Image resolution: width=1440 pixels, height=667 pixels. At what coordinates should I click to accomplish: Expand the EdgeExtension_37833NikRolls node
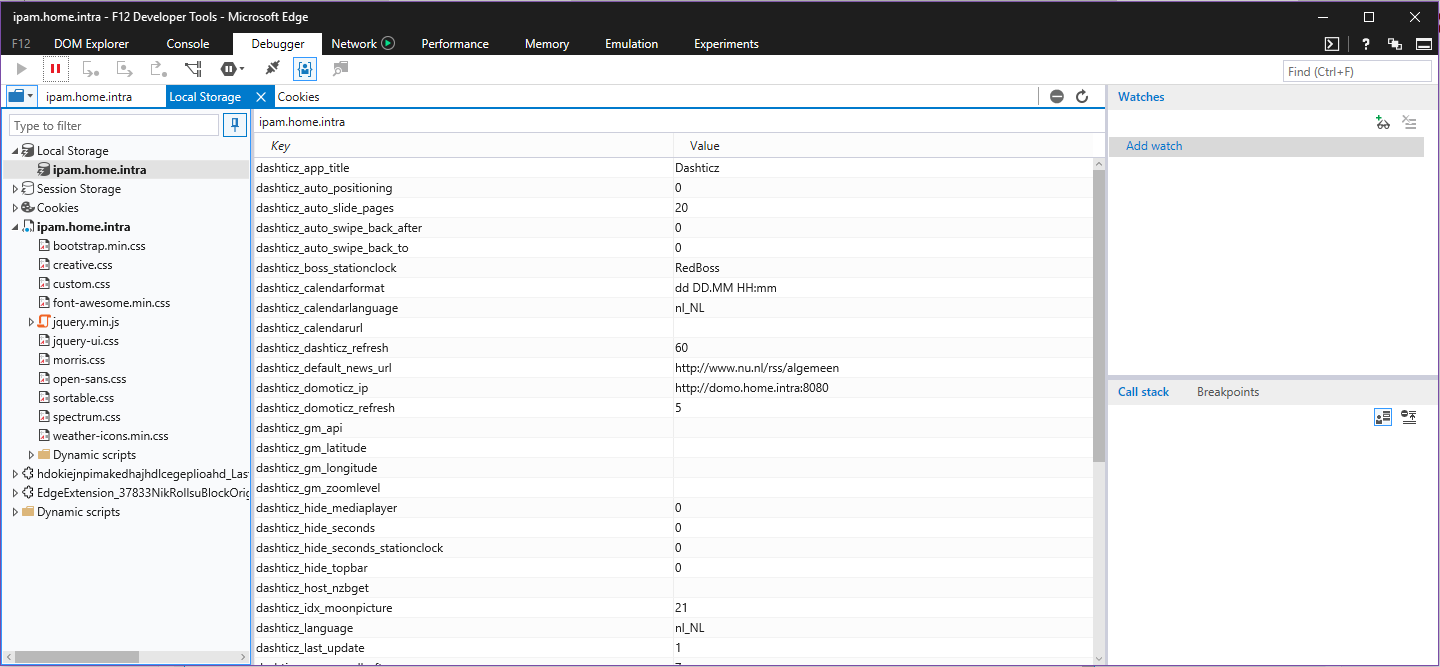tap(15, 493)
